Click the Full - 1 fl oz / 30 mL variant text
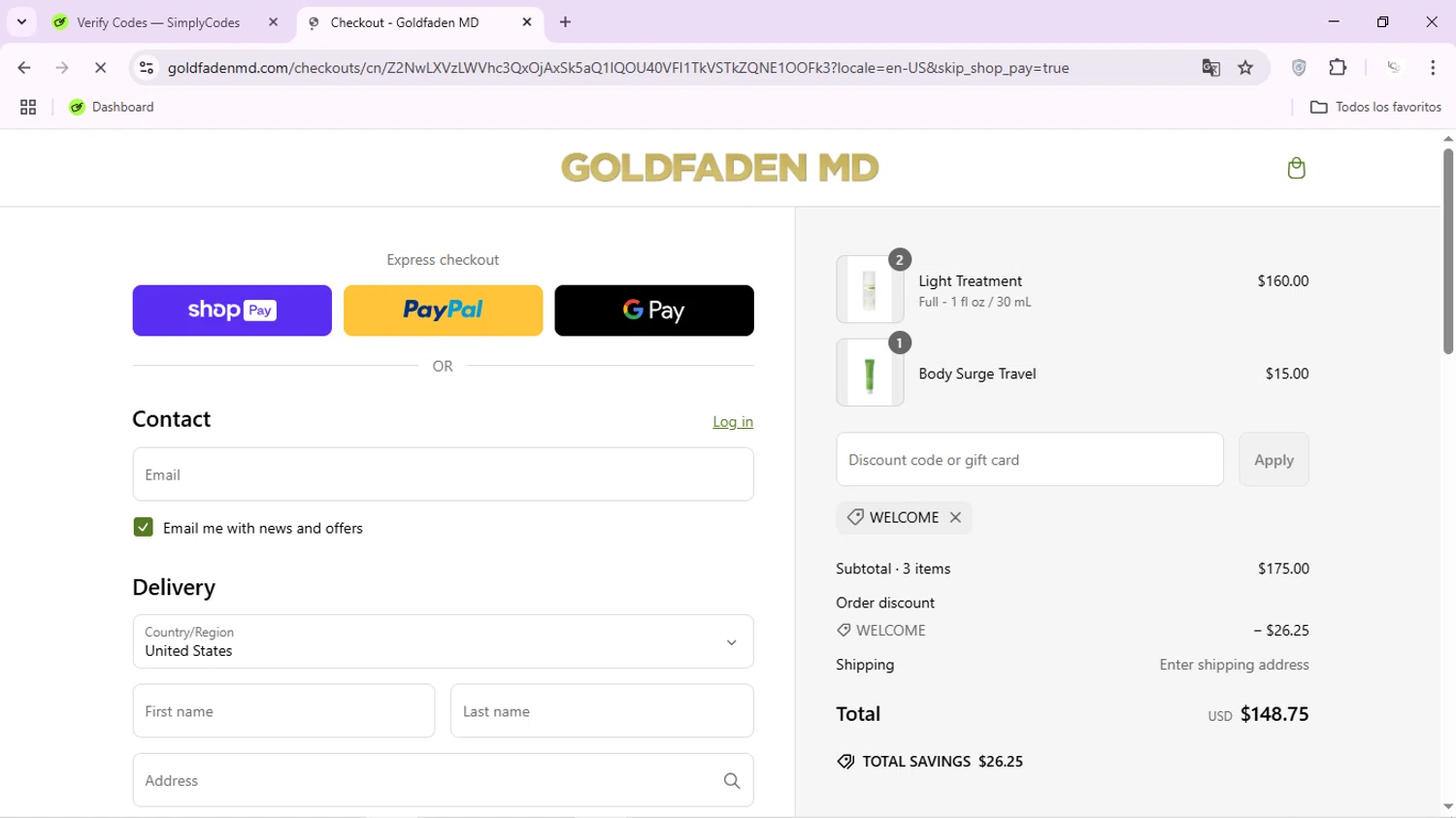Viewport: 1456px width, 818px height. pyautogui.click(x=975, y=302)
